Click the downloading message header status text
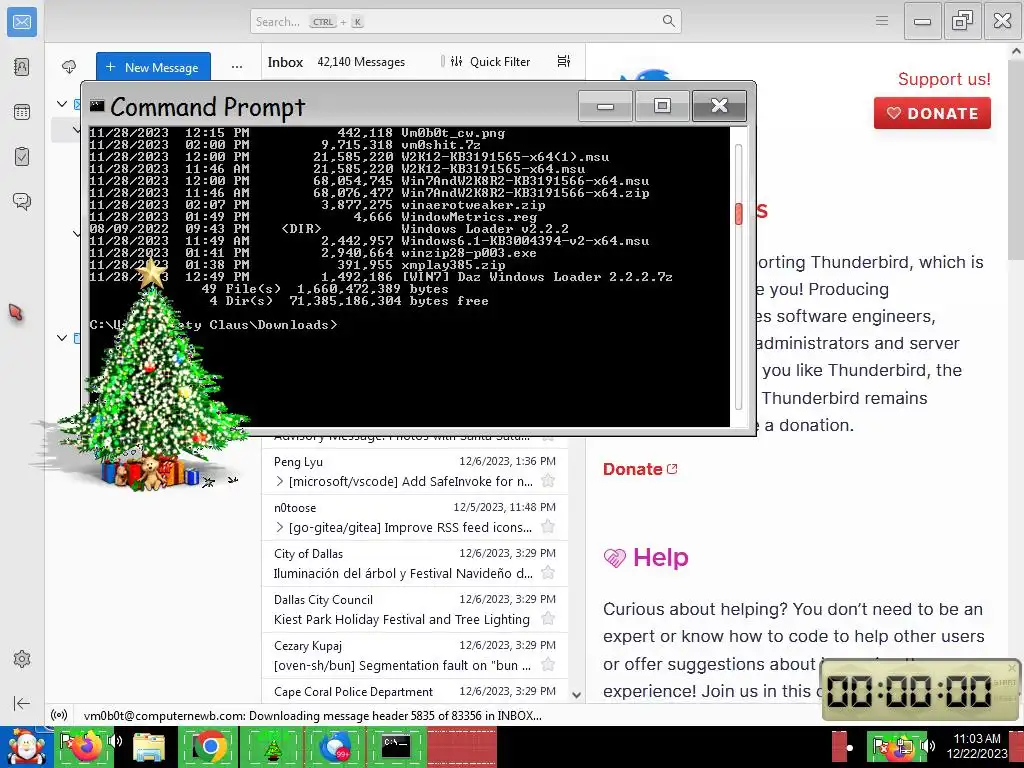This screenshot has height=768, width=1024. pyautogui.click(x=313, y=715)
